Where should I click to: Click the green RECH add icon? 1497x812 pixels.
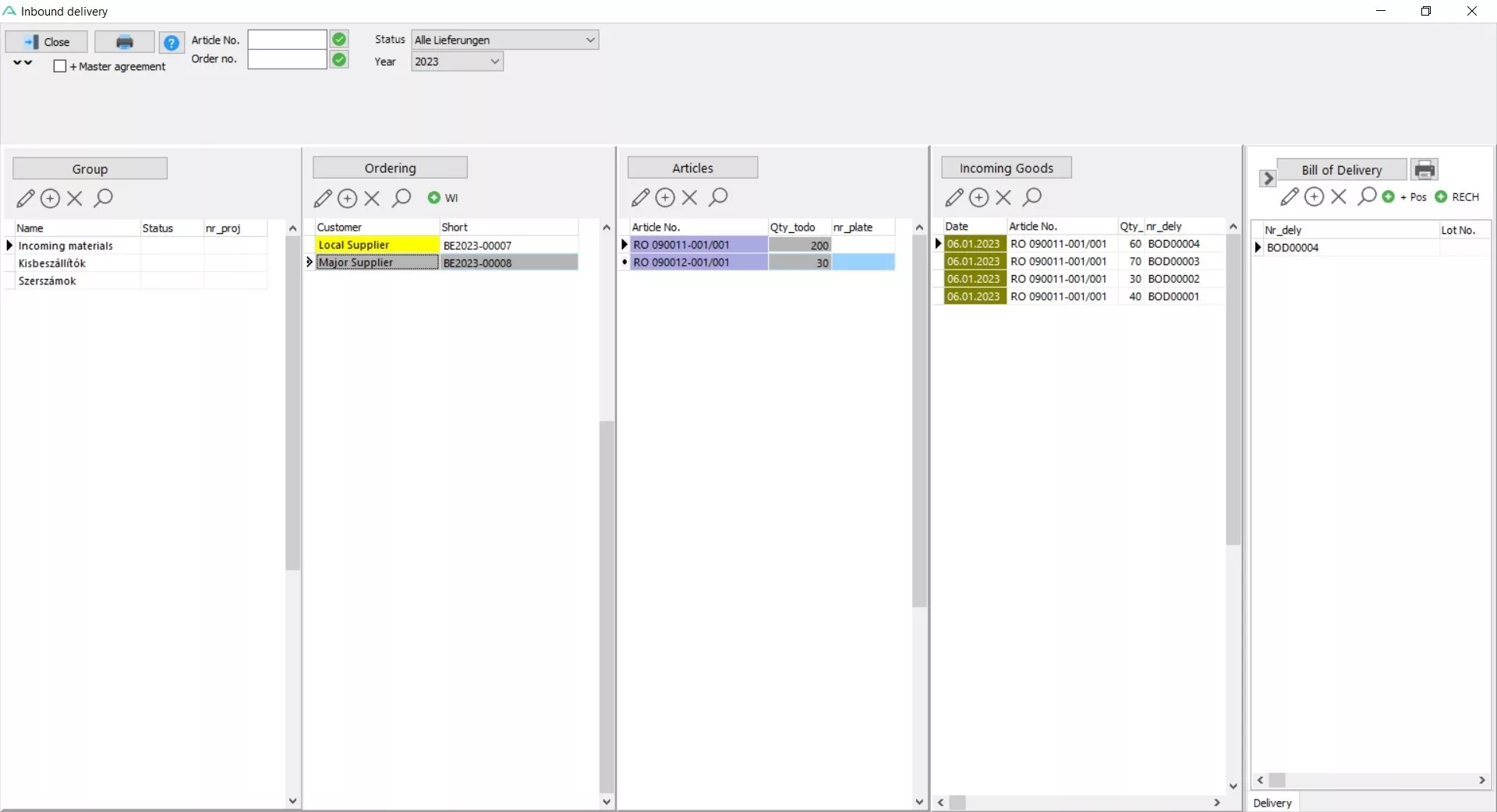[x=1441, y=197]
